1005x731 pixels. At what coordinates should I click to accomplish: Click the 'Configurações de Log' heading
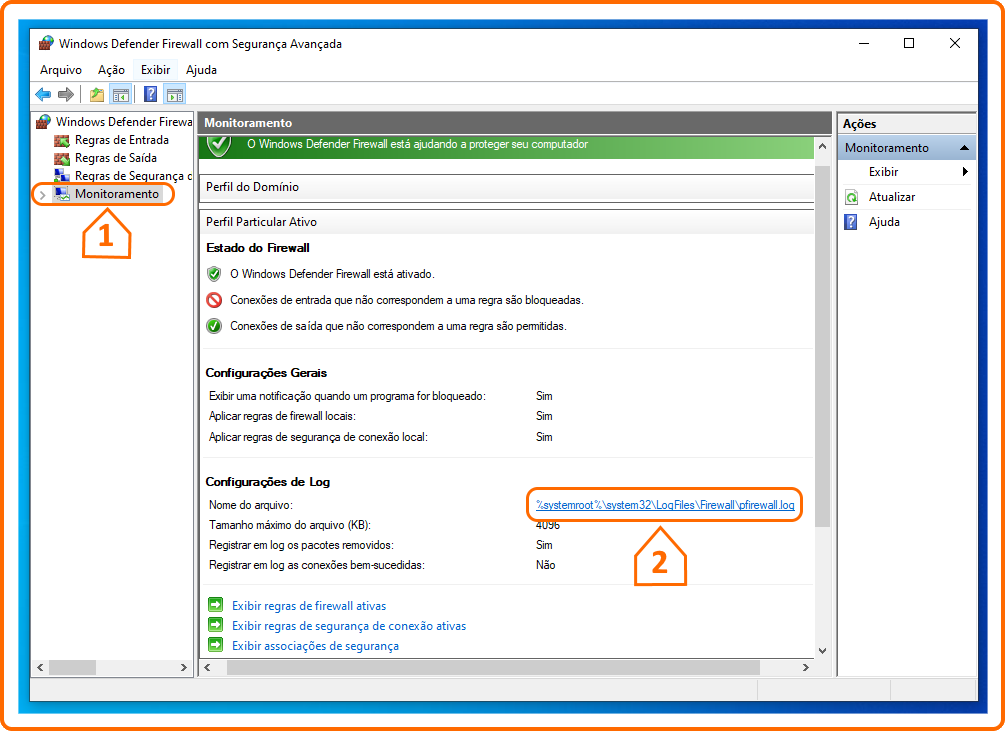tap(267, 482)
